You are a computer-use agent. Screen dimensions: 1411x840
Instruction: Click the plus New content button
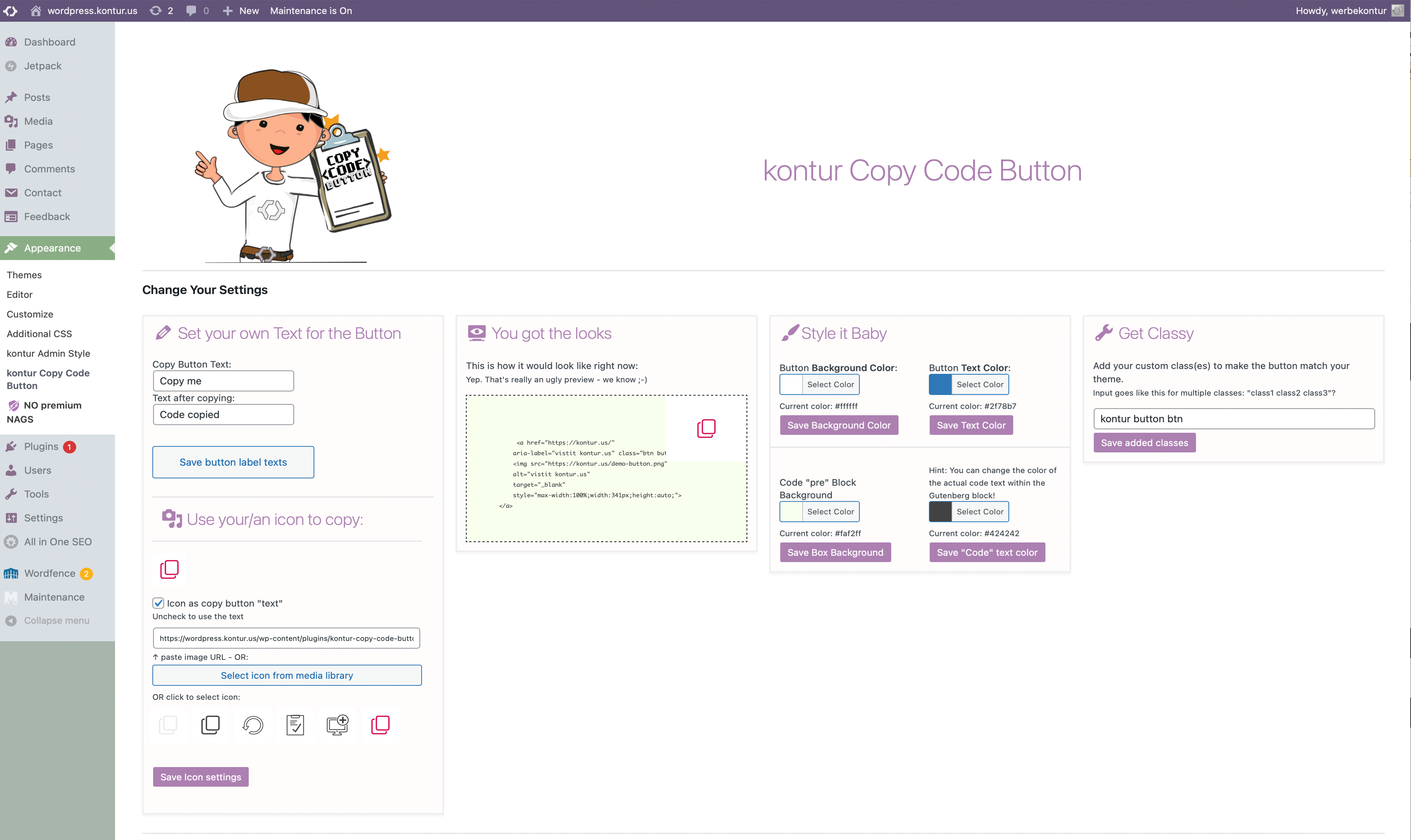(x=240, y=11)
